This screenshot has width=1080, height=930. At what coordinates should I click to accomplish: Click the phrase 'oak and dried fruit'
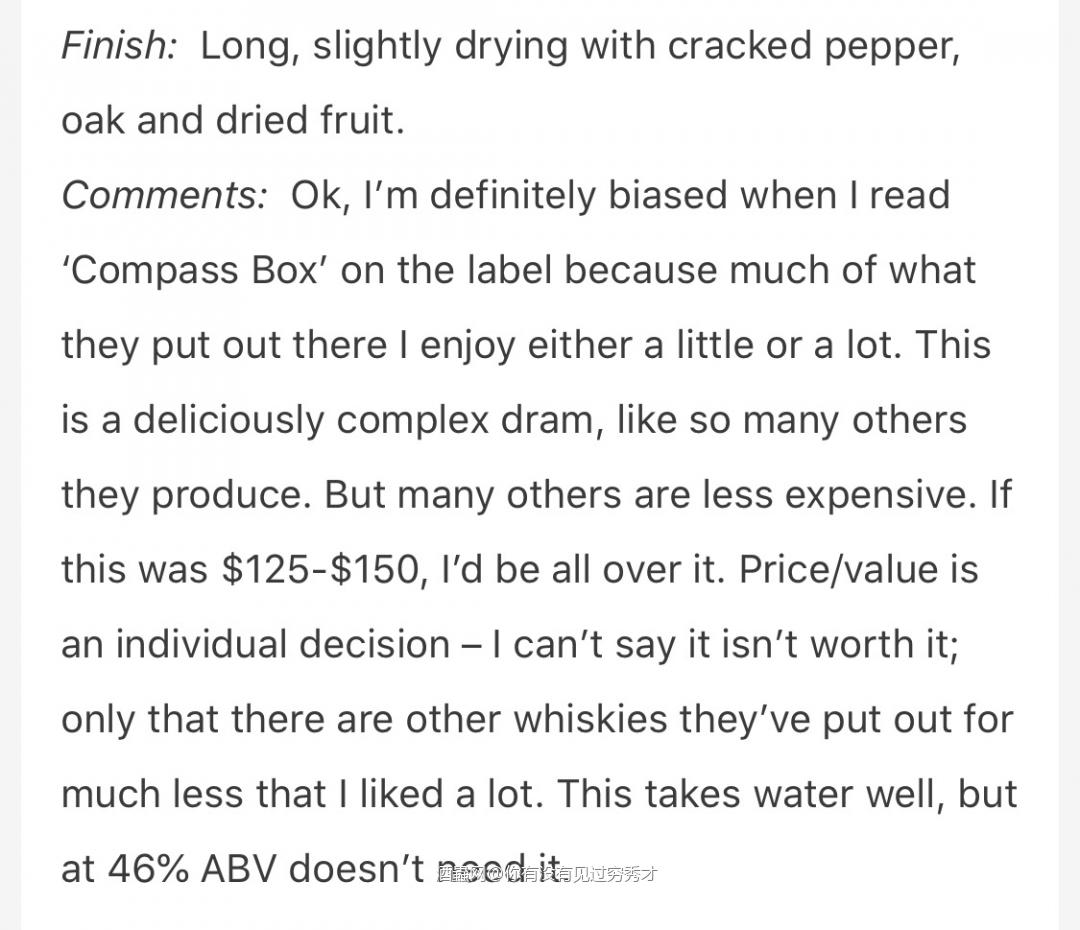coord(232,120)
